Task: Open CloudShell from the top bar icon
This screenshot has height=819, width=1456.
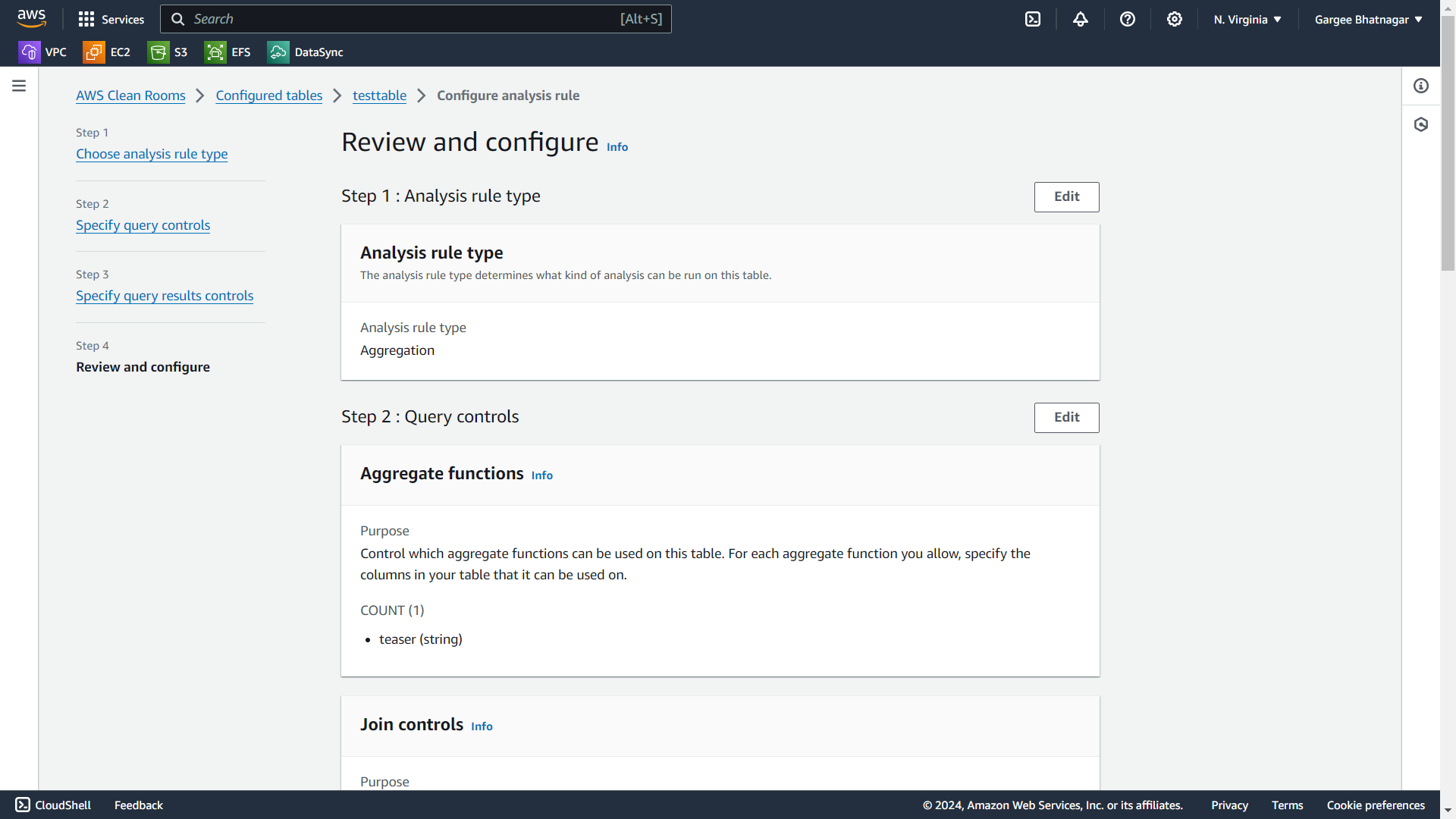Action: pyautogui.click(x=1033, y=19)
